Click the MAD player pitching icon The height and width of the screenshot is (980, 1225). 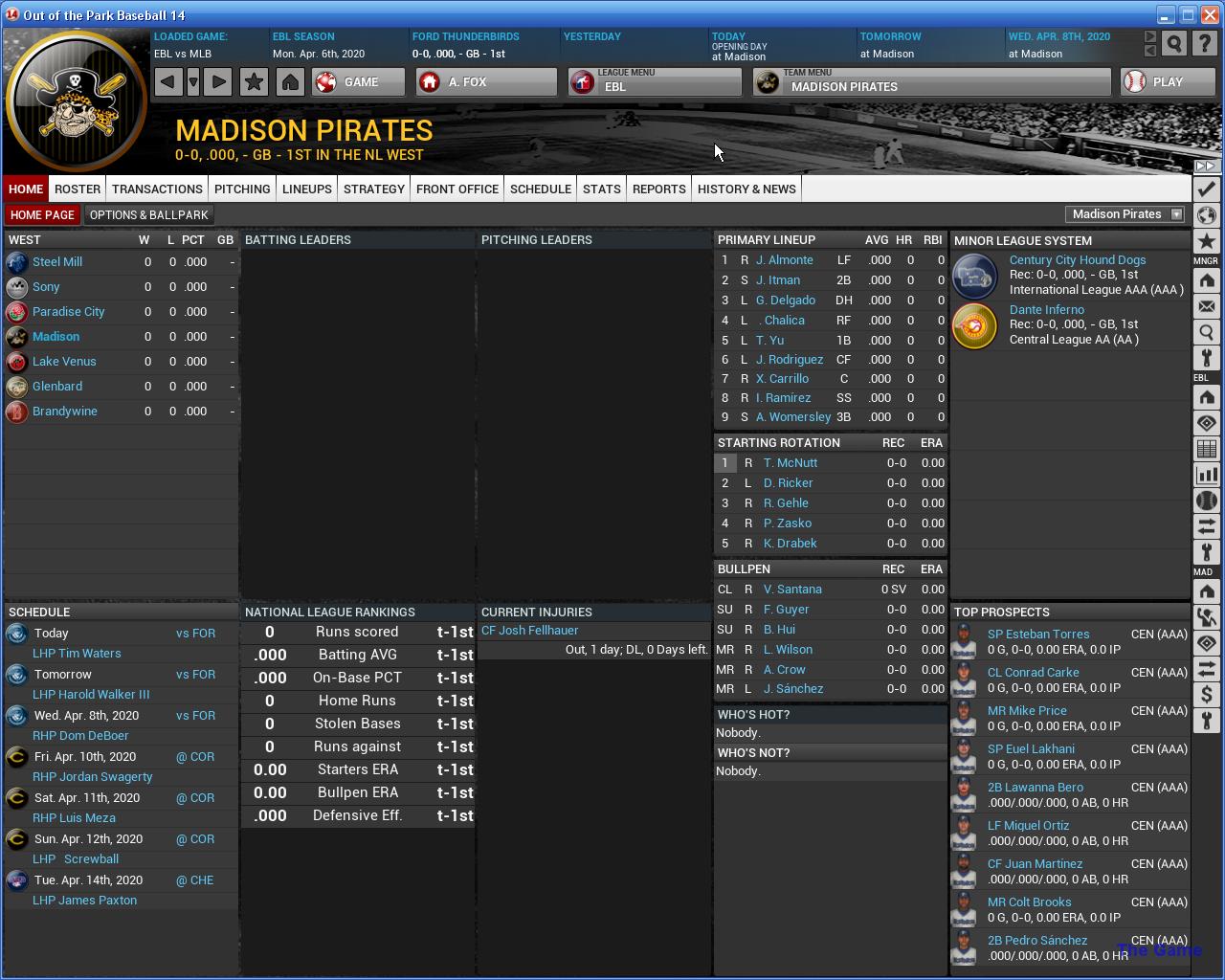pyautogui.click(x=1206, y=617)
